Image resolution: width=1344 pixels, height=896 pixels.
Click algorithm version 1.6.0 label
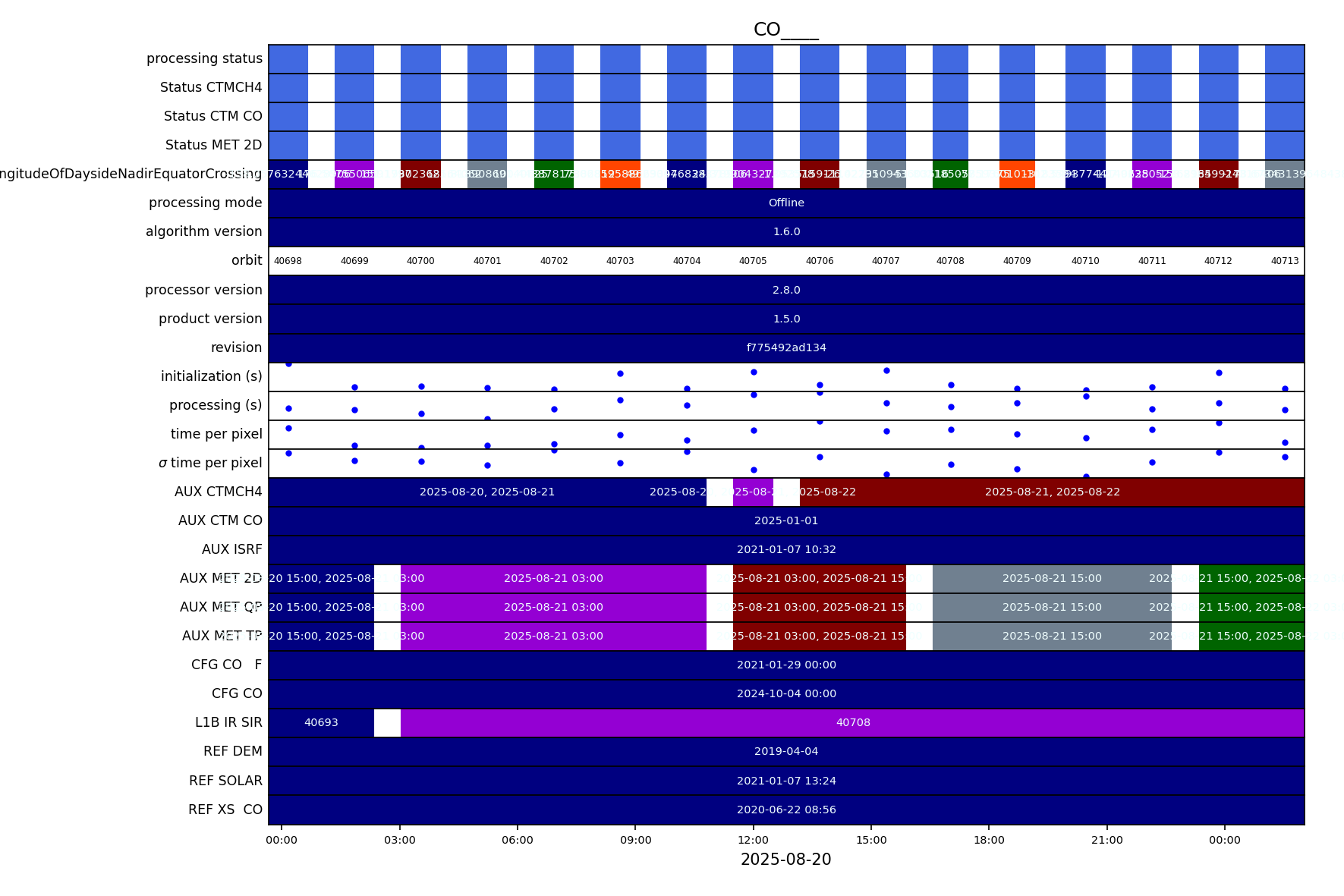(x=785, y=232)
